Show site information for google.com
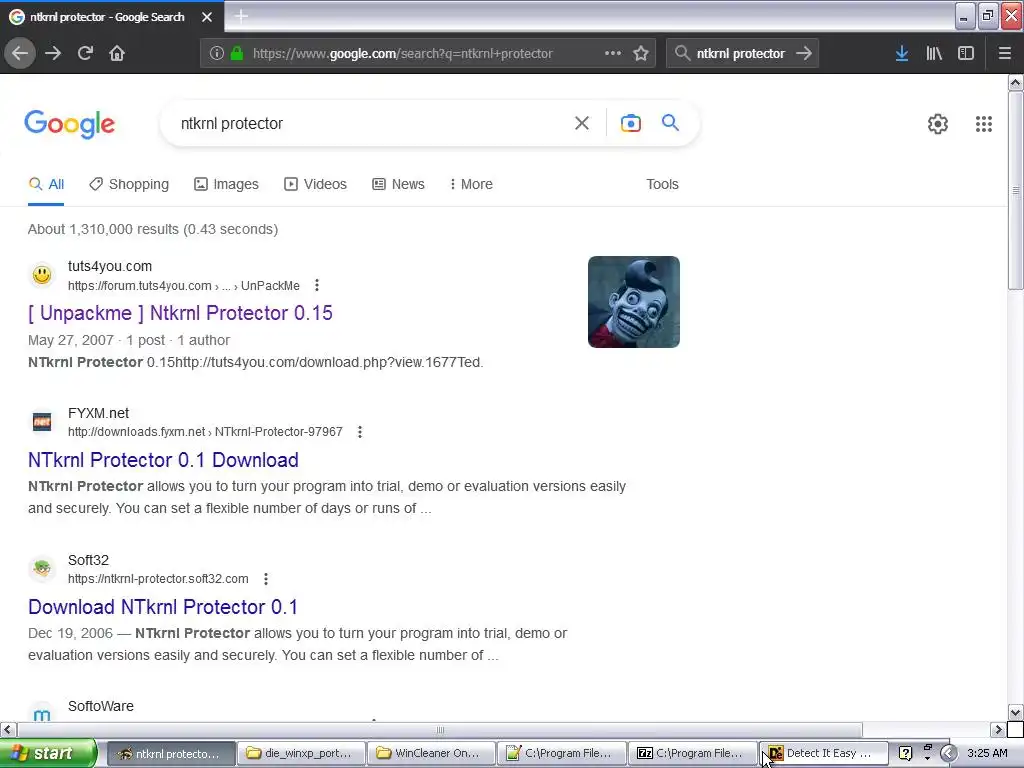 217,54
